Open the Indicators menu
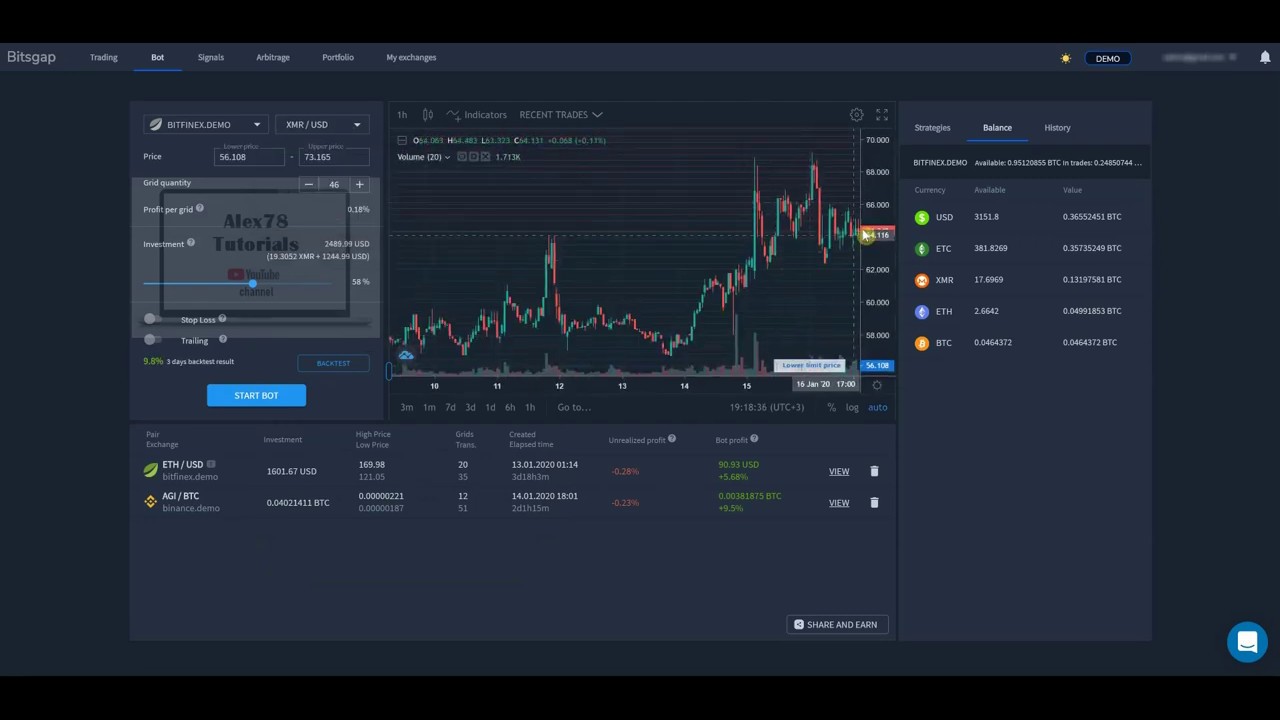The width and height of the screenshot is (1280, 720). 477,115
